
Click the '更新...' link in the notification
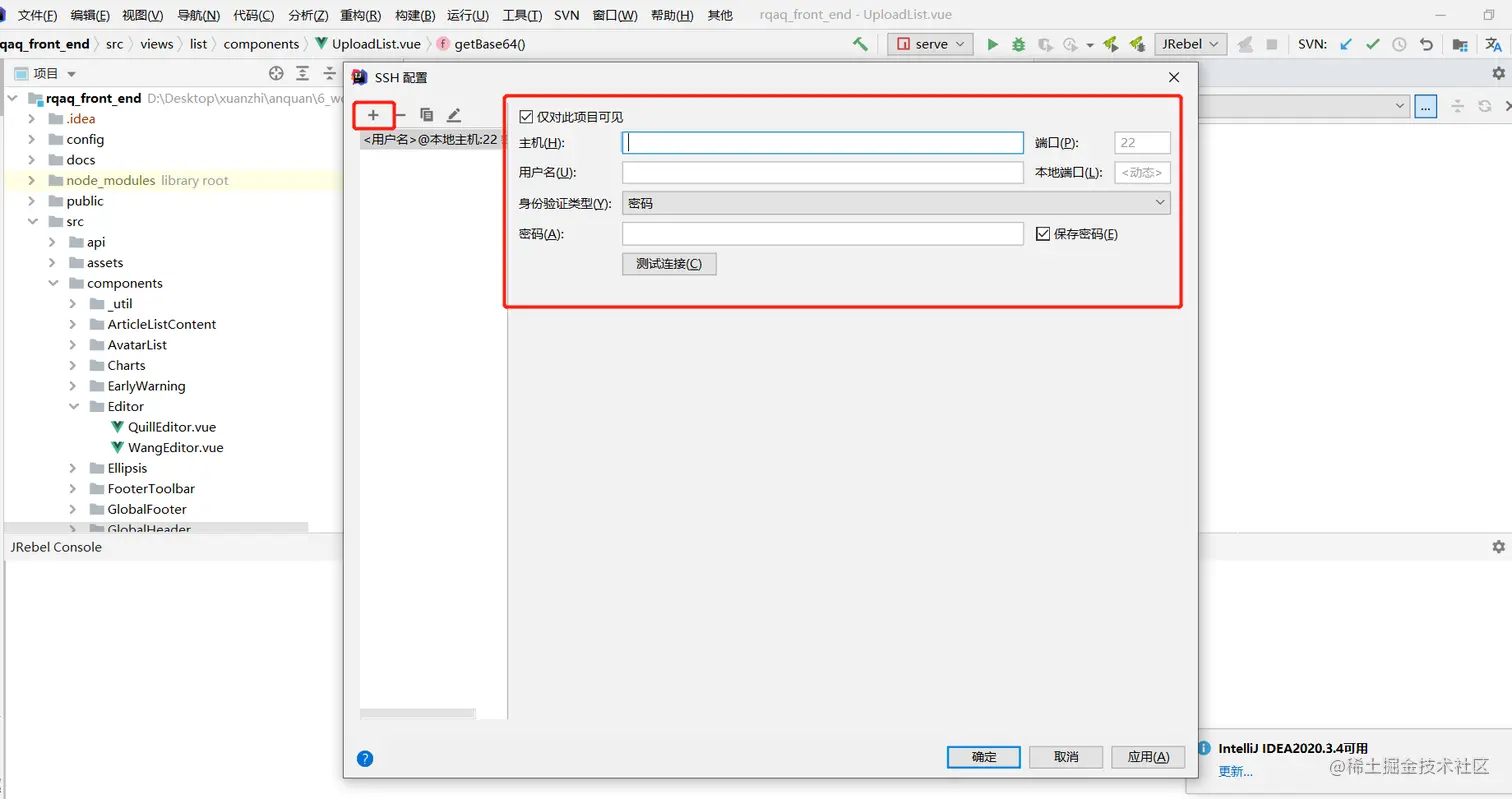[x=1235, y=772]
